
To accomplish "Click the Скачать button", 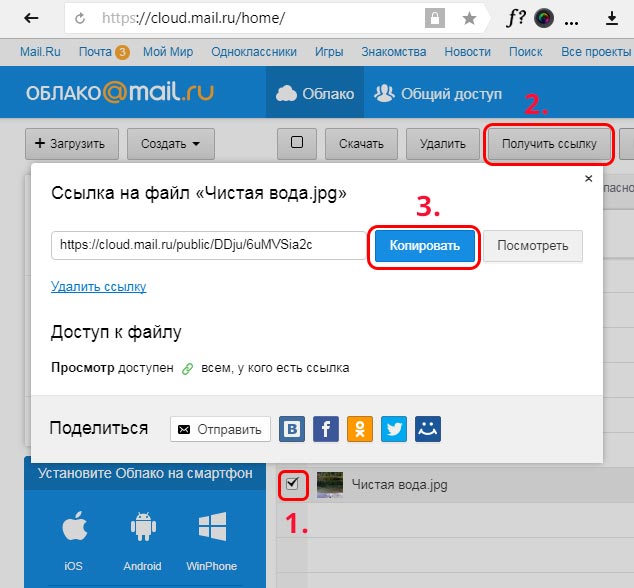I will [361, 144].
